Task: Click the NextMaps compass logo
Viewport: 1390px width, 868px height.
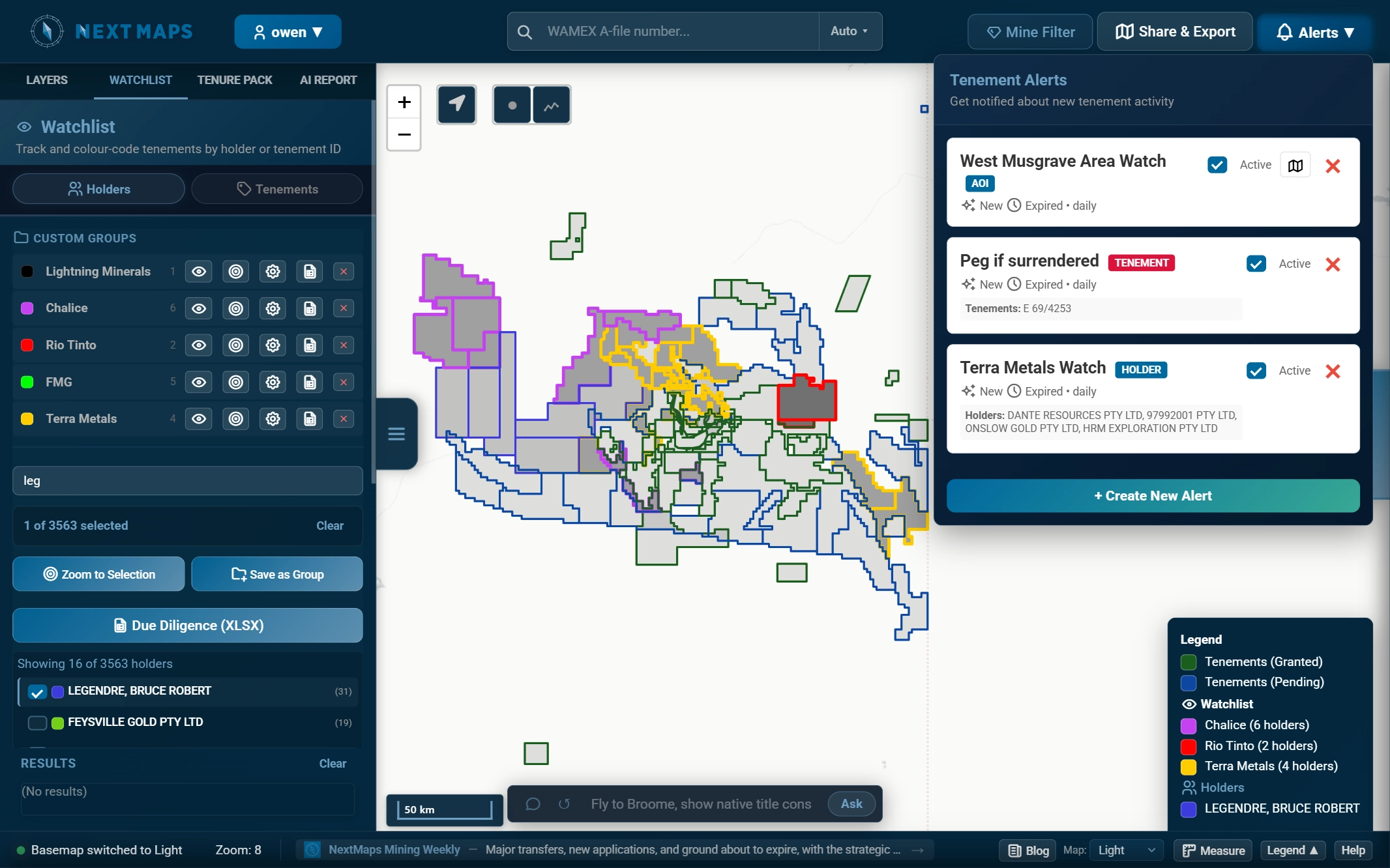Action: (47, 31)
